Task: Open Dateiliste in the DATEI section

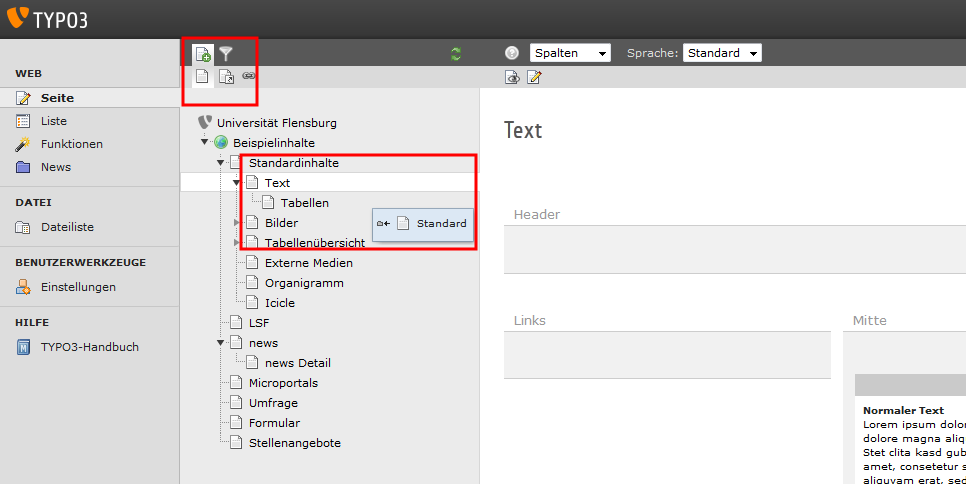Action: tap(67, 227)
